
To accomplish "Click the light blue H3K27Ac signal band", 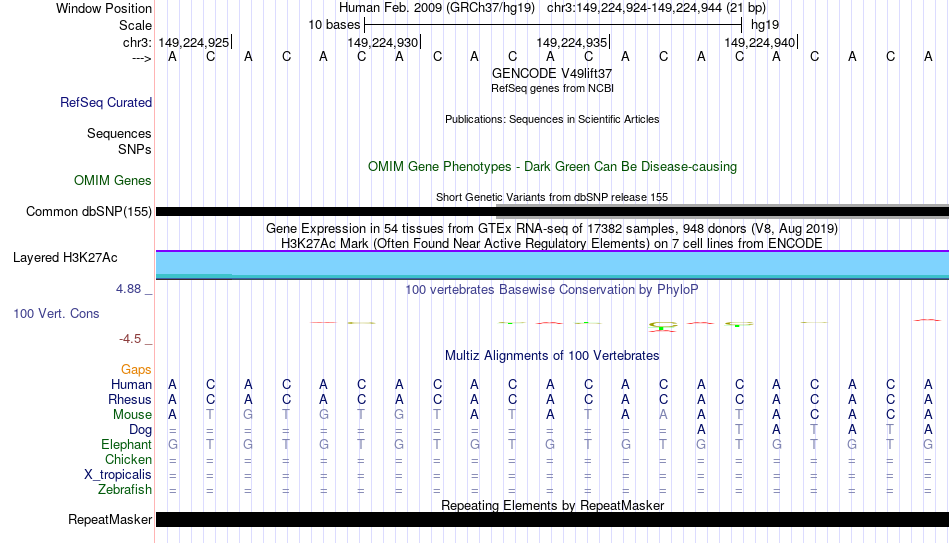I will (552, 264).
